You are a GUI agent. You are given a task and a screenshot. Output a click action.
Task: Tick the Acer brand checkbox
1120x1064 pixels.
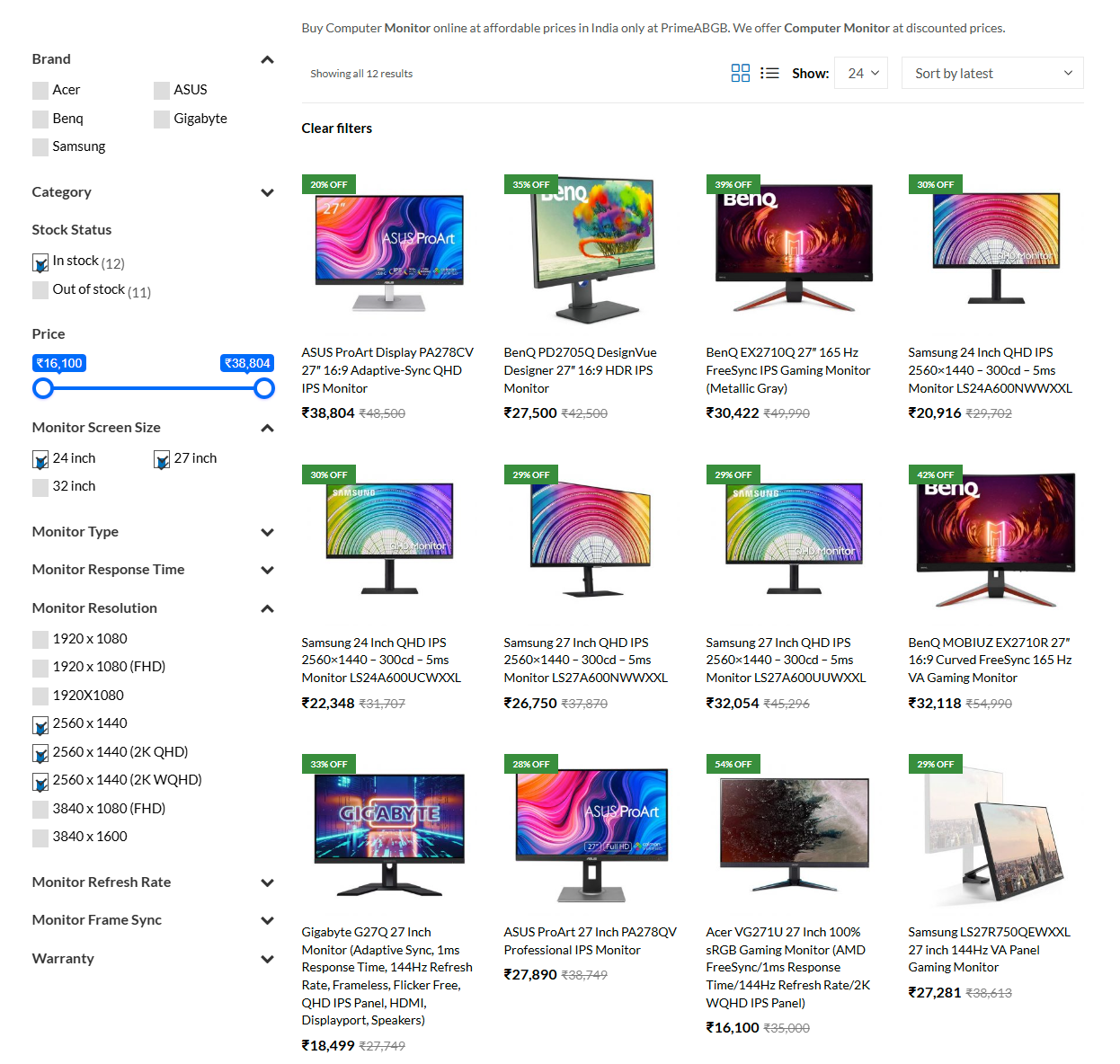coord(40,91)
